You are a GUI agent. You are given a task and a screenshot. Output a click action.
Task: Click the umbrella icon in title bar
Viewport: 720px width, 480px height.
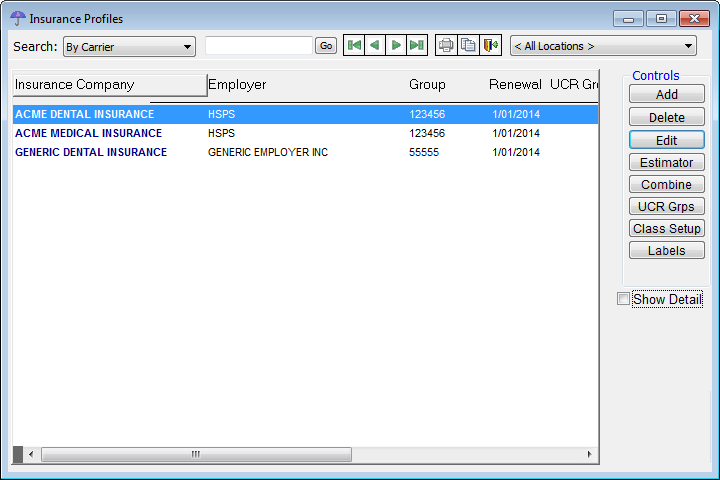[17, 18]
